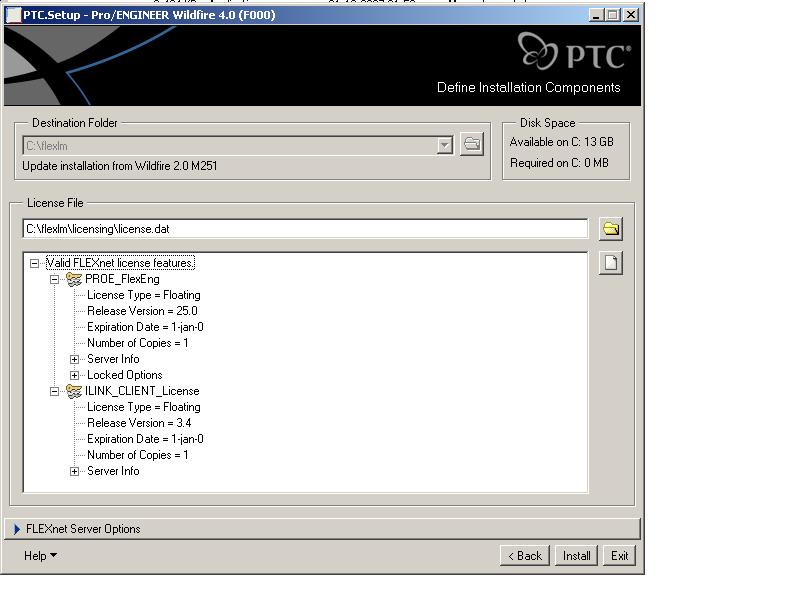
Task: Close the PTC.Setup window
Action: pyautogui.click(x=631, y=15)
